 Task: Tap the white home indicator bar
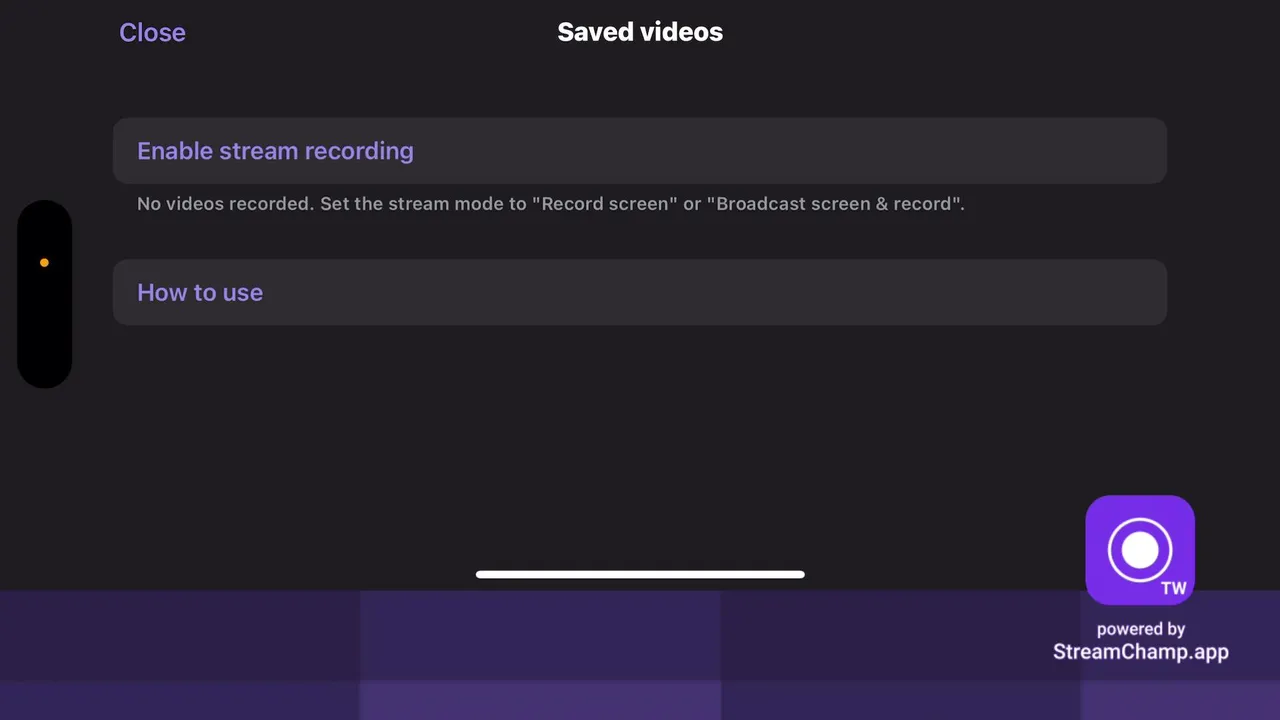point(640,574)
